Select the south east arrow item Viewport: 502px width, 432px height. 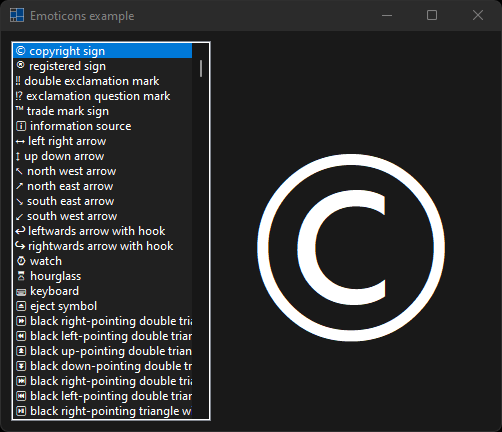(x=103, y=201)
